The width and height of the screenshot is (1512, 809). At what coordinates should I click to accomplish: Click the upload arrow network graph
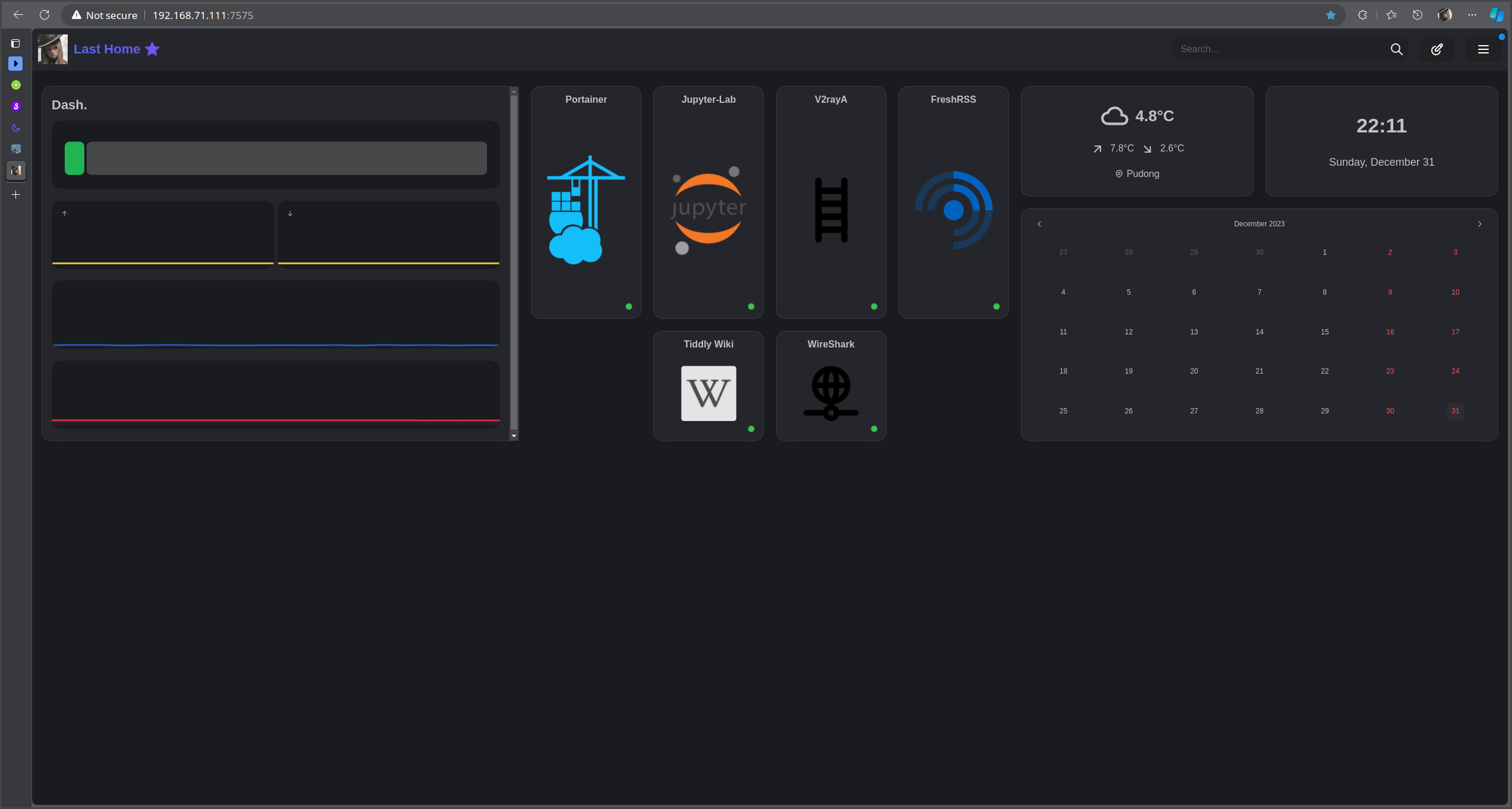(x=163, y=235)
